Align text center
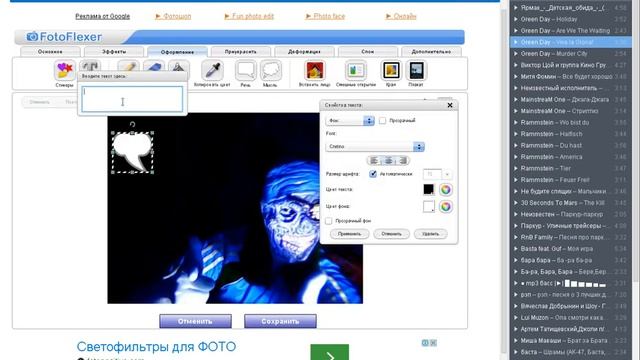This screenshot has height=360, width=640. tap(389, 161)
